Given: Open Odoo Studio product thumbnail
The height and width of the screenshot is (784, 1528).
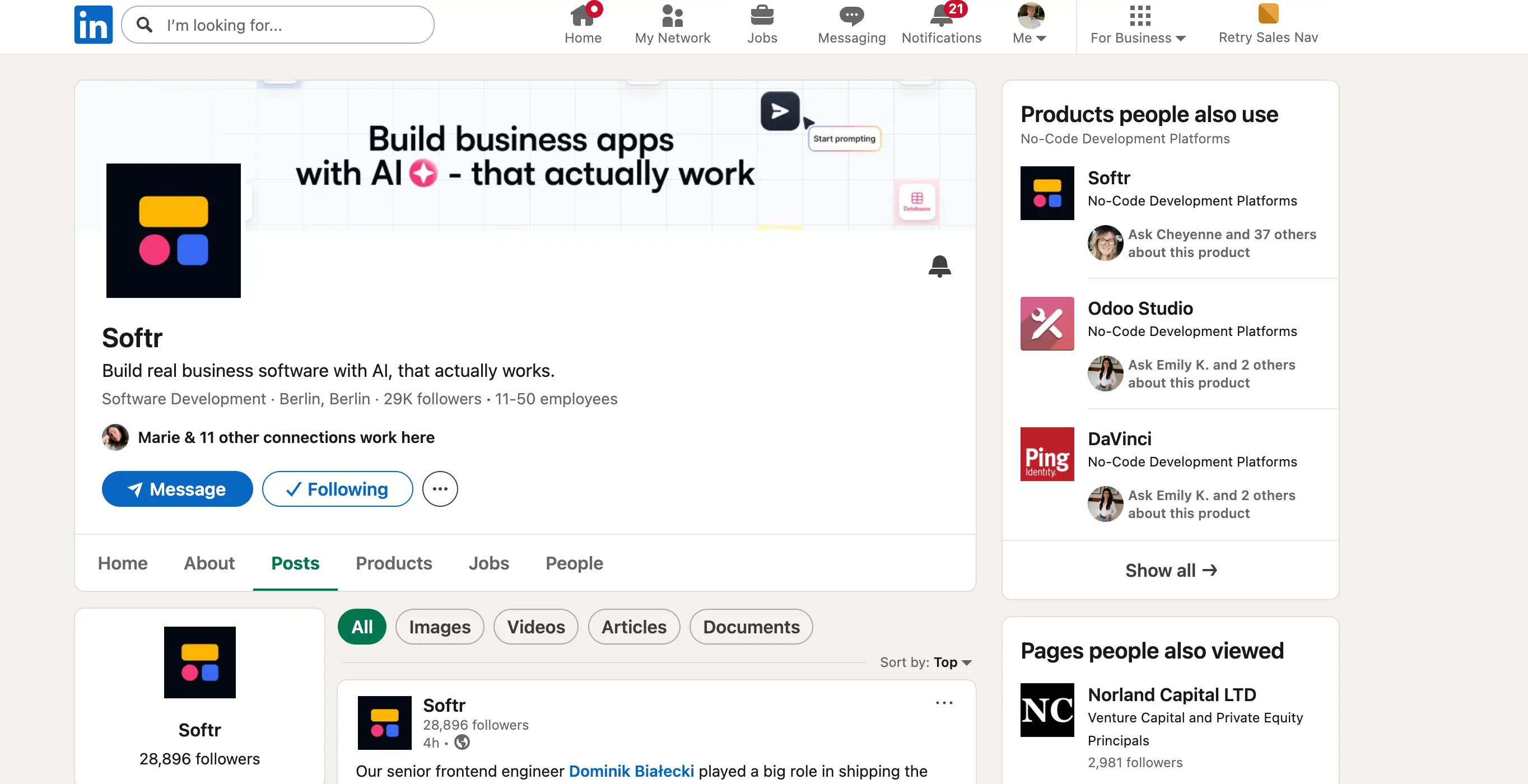Looking at the screenshot, I should (x=1046, y=323).
